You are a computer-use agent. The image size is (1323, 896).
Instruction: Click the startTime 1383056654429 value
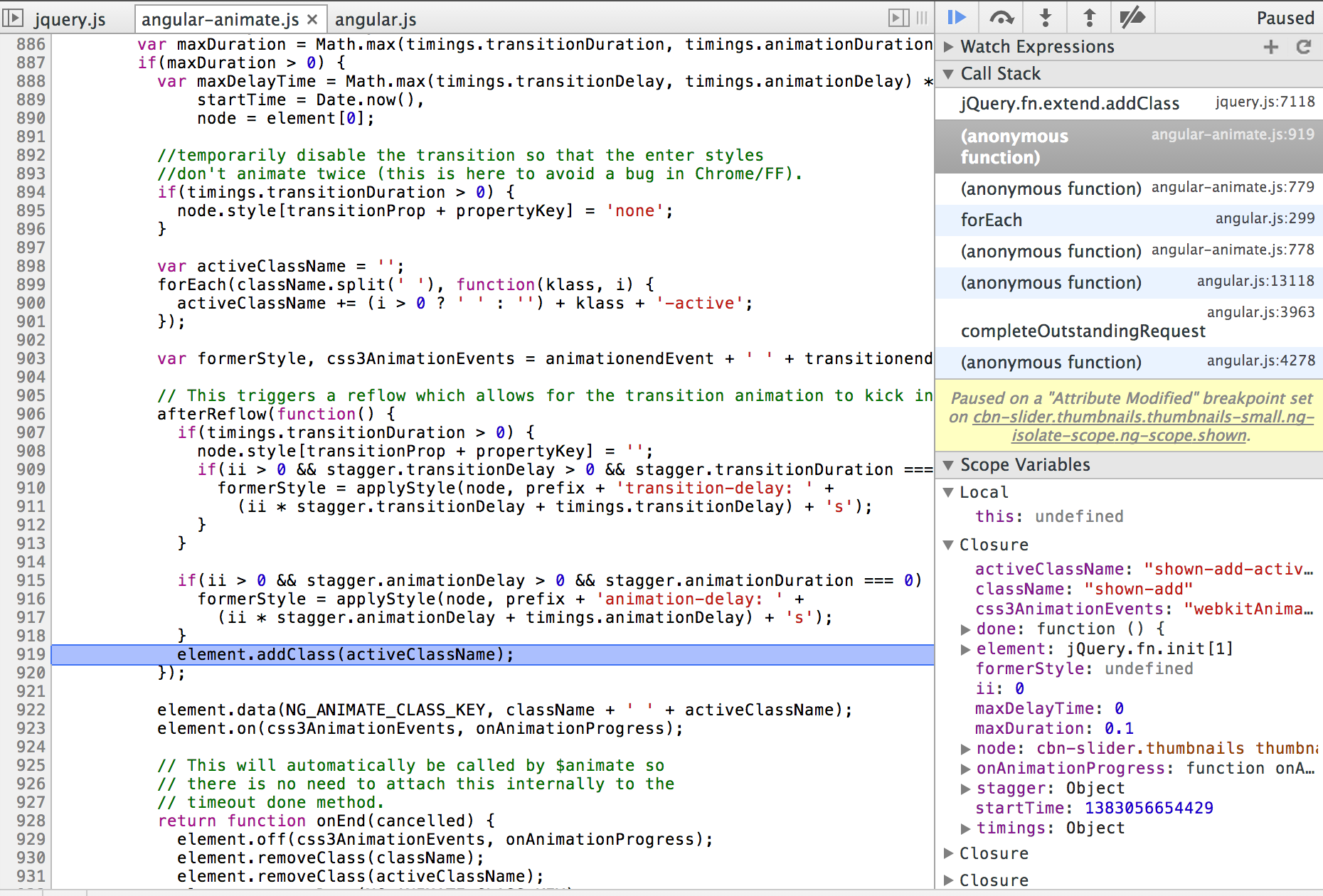pyautogui.click(x=1149, y=809)
